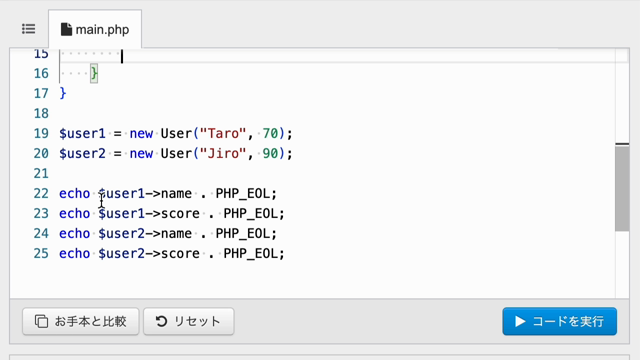Open the file list hamburger icon

pyautogui.click(x=29, y=29)
